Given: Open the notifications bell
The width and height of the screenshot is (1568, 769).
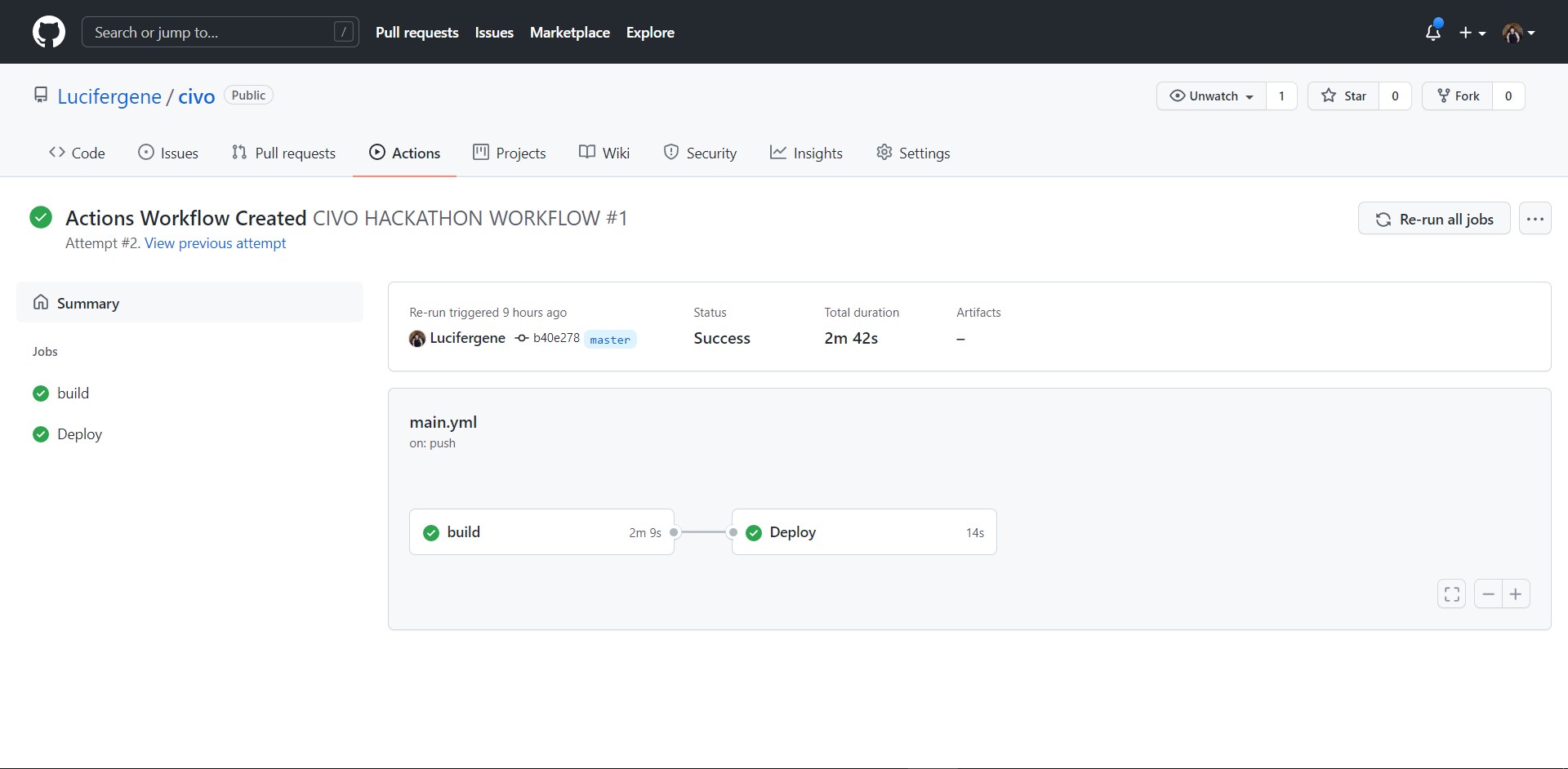Looking at the screenshot, I should pos(1432,32).
